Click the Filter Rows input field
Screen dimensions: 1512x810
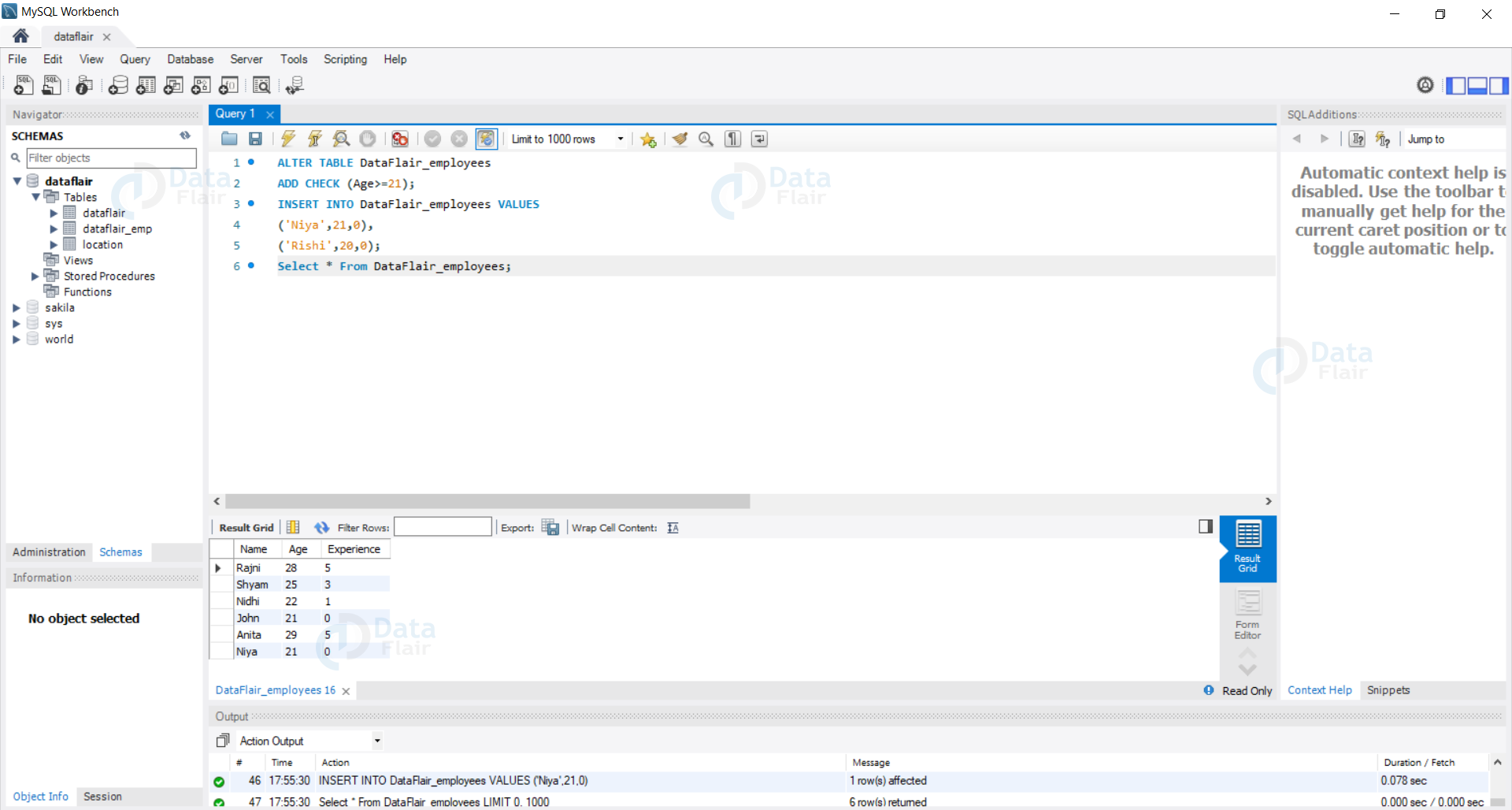pyautogui.click(x=443, y=527)
